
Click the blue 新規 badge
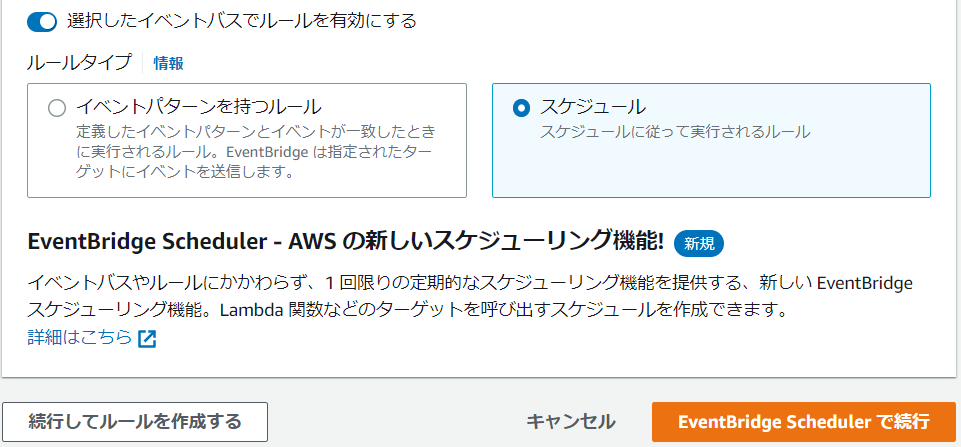[699, 243]
